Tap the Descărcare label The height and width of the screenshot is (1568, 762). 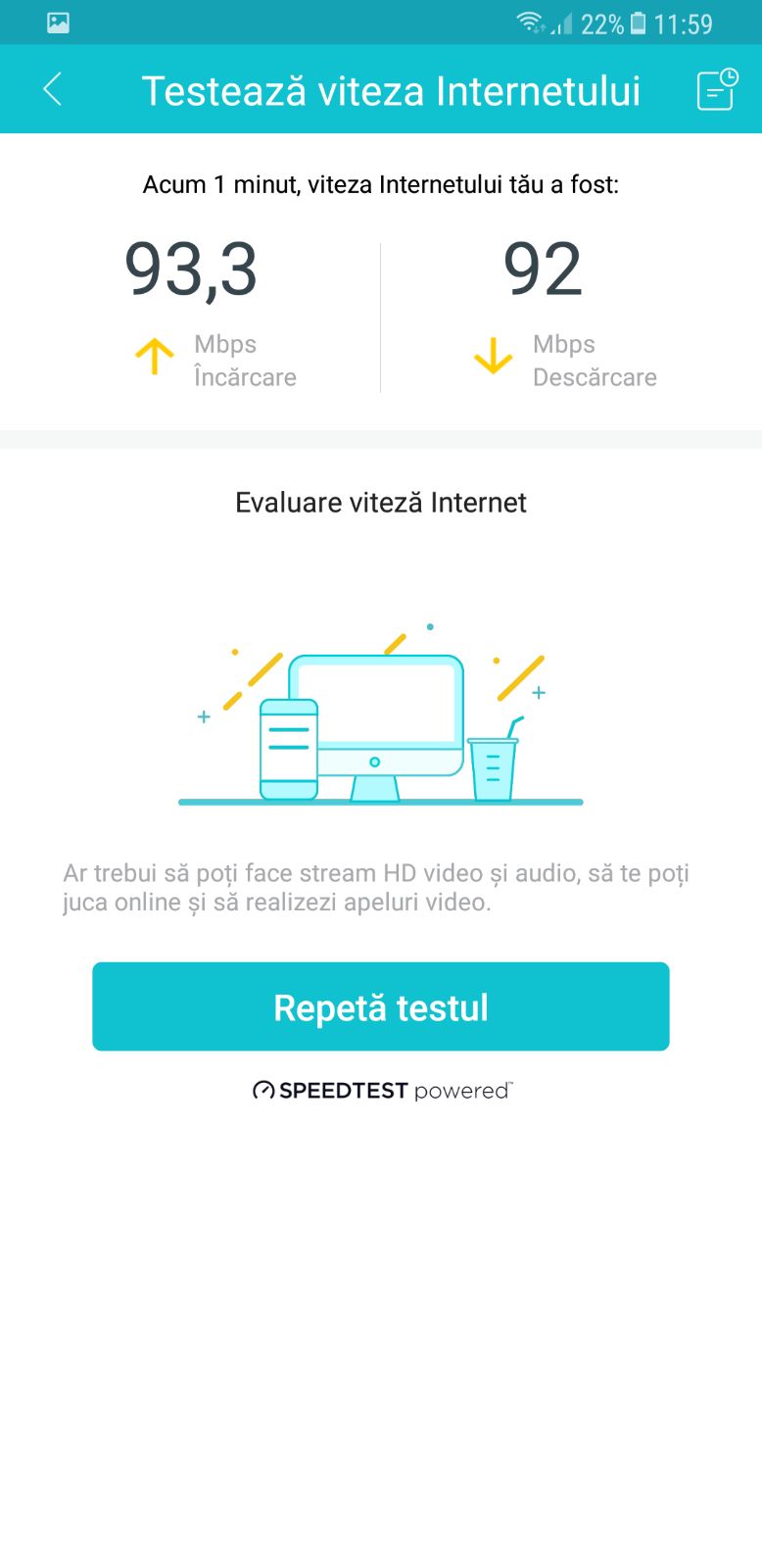point(595,377)
